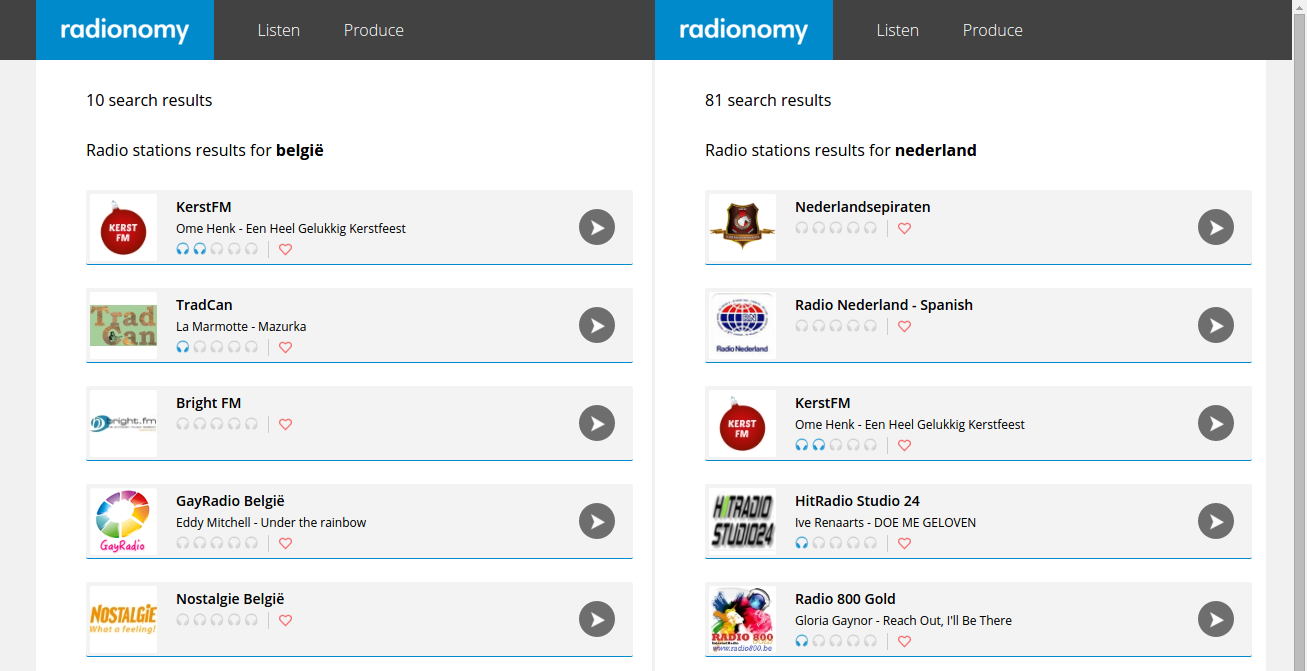
Task: Rate Nostalgie België with third headphone icon
Action: click(217, 620)
